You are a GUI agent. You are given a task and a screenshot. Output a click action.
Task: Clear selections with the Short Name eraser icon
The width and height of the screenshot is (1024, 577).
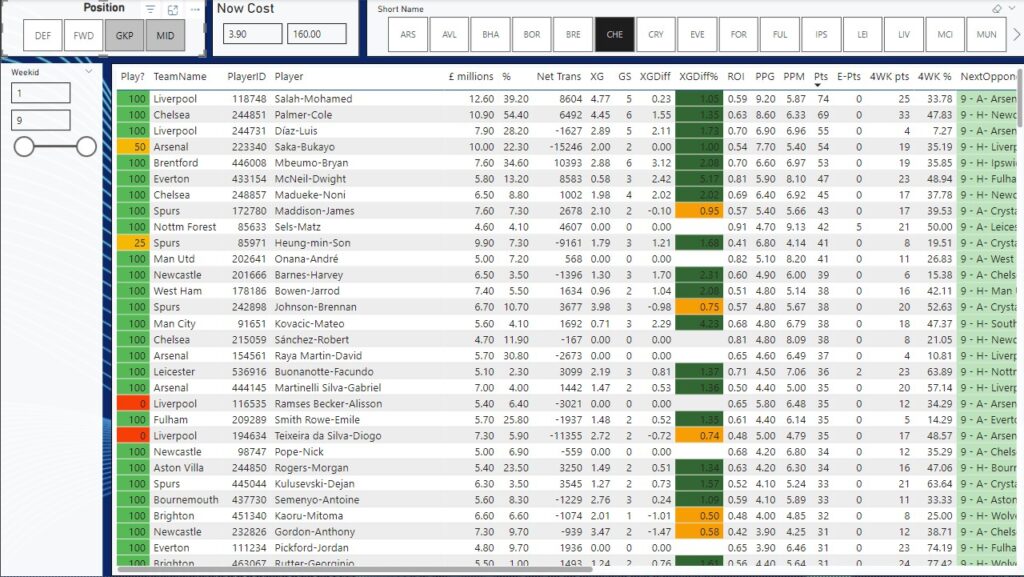pyautogui.click(x=996, y=8)
